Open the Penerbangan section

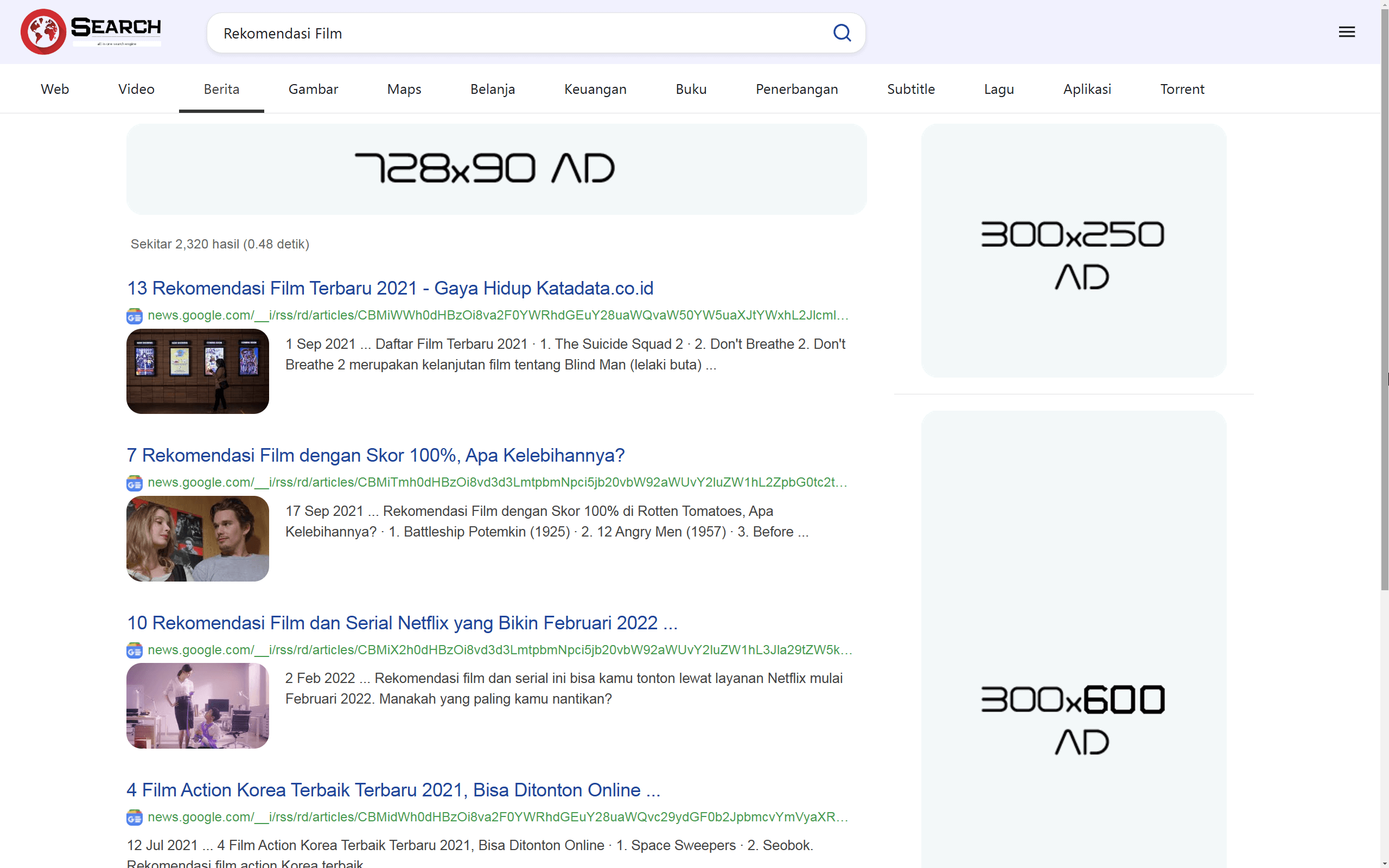797,89
